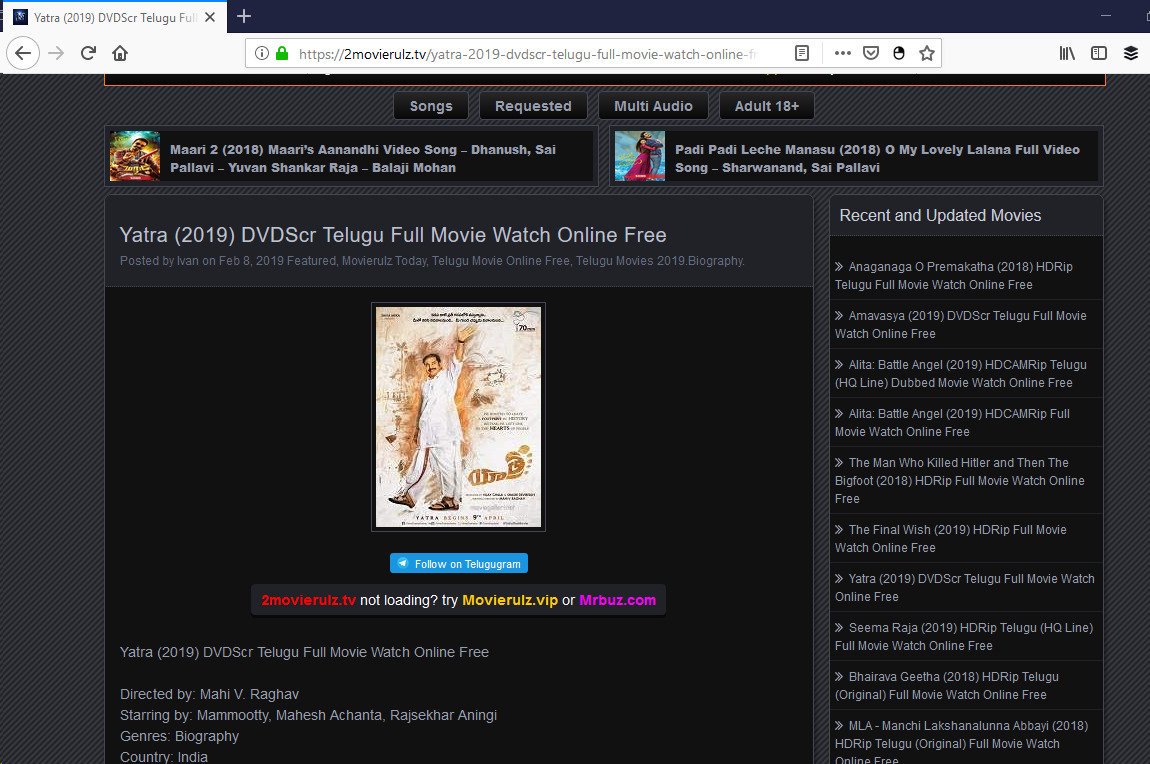Open the Adult 18+ menu button

pyautogui.click(x=766, y=106)
